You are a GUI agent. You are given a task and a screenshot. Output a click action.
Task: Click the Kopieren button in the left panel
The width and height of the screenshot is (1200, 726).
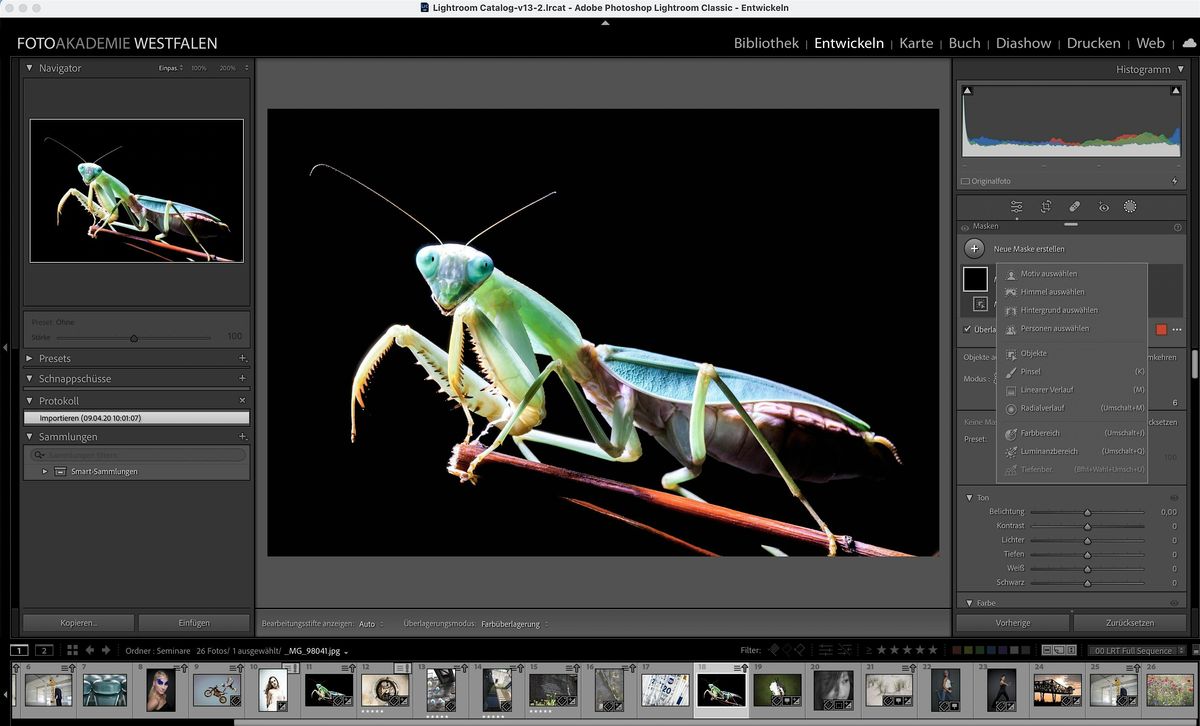pos(78,622)
